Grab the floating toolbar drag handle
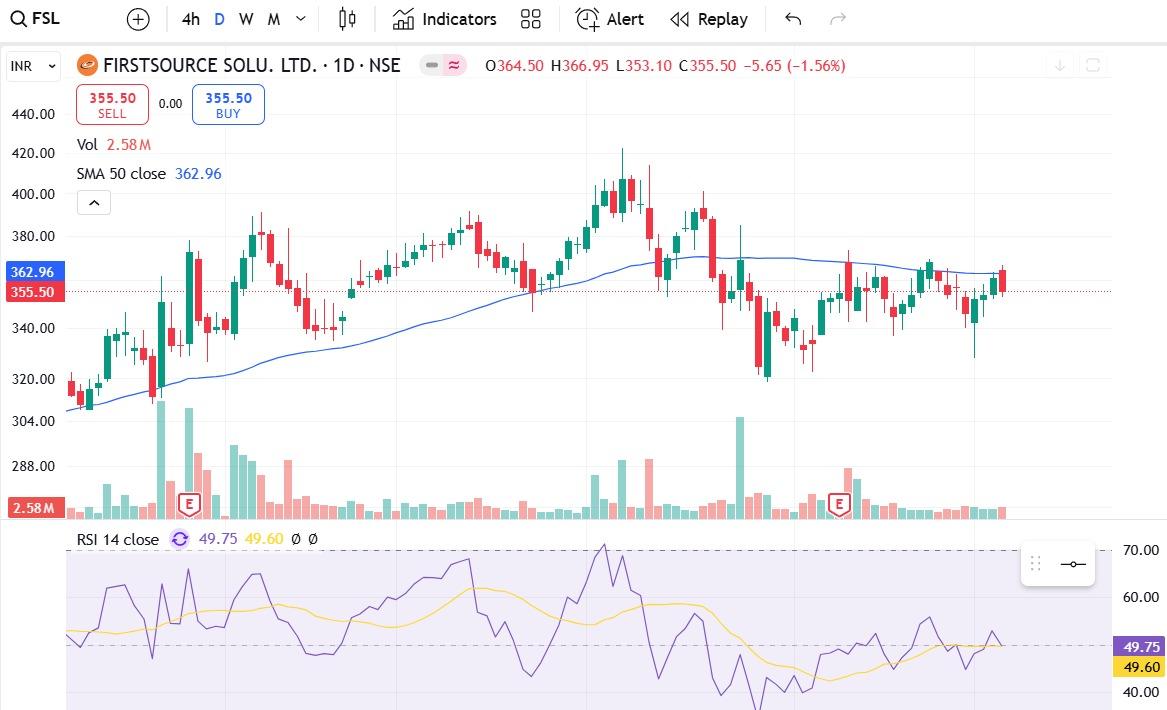 (x=1035, y=563)
